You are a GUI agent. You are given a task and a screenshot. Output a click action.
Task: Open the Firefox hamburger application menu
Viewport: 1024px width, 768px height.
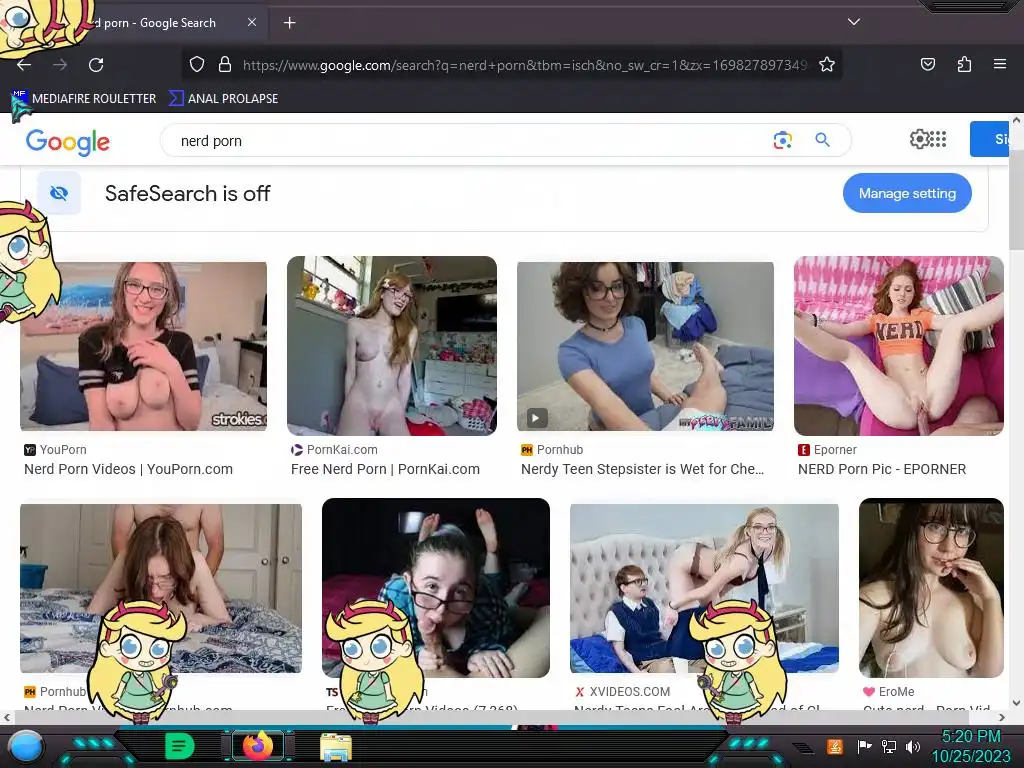[x=999, y=64]
